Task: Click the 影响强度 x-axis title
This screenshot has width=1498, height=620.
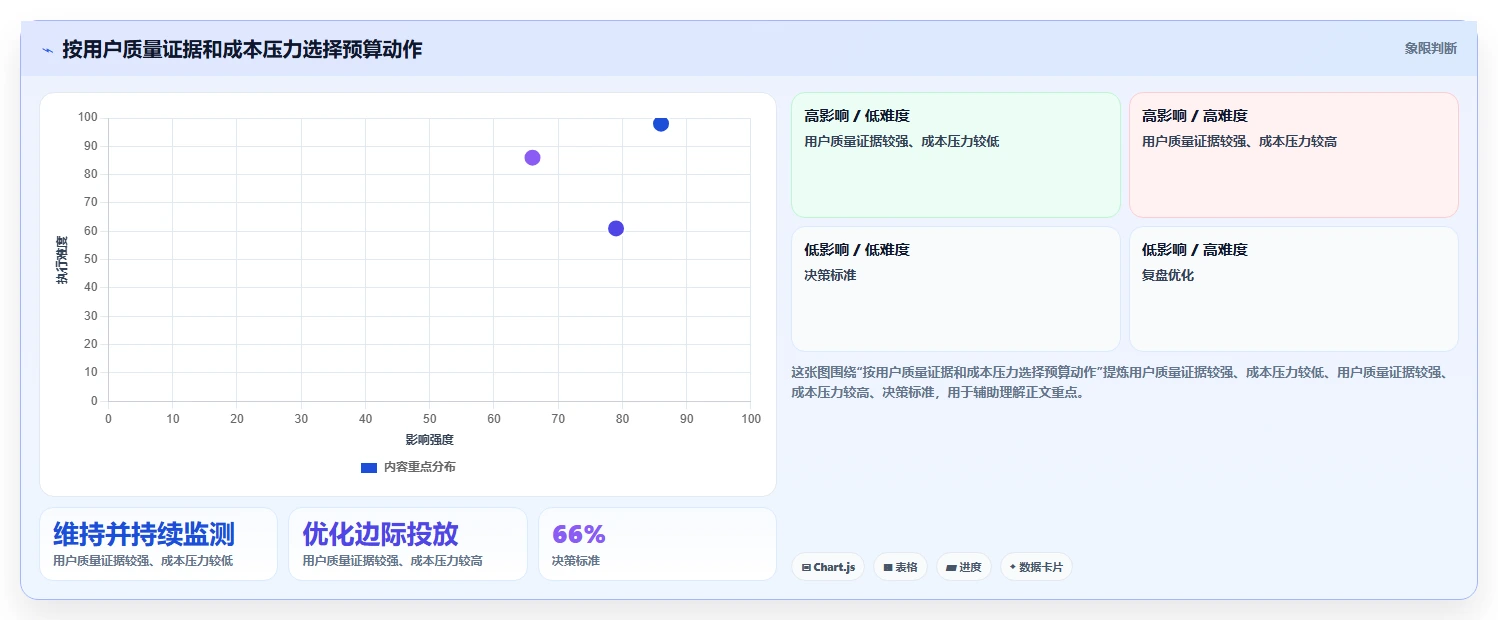Action: [x=429, y=440]
